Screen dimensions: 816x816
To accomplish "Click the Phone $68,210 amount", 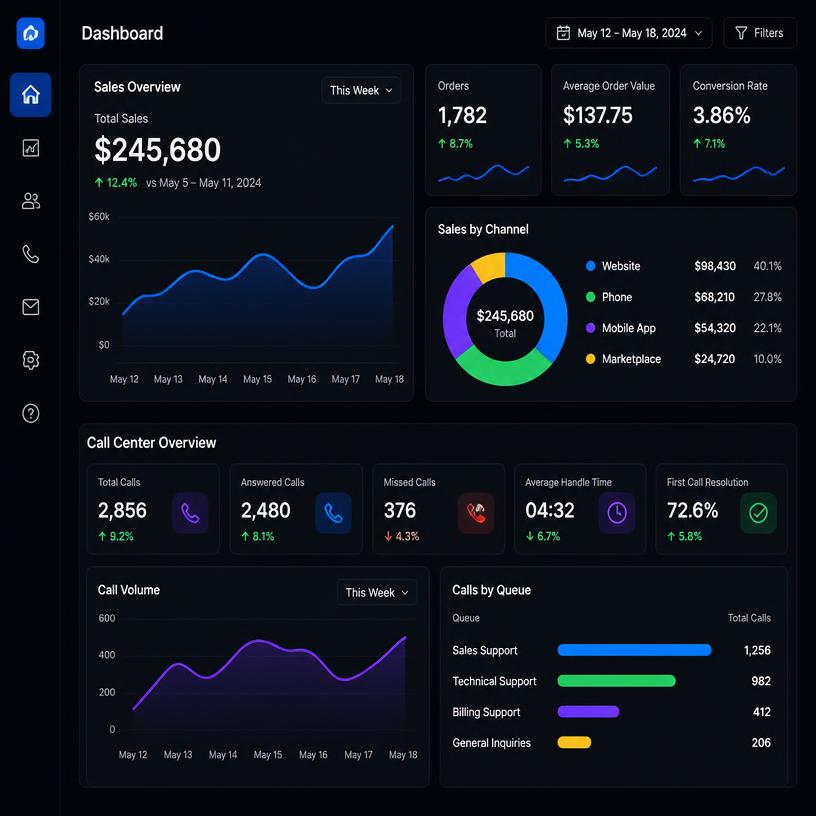I will (715, 297).
